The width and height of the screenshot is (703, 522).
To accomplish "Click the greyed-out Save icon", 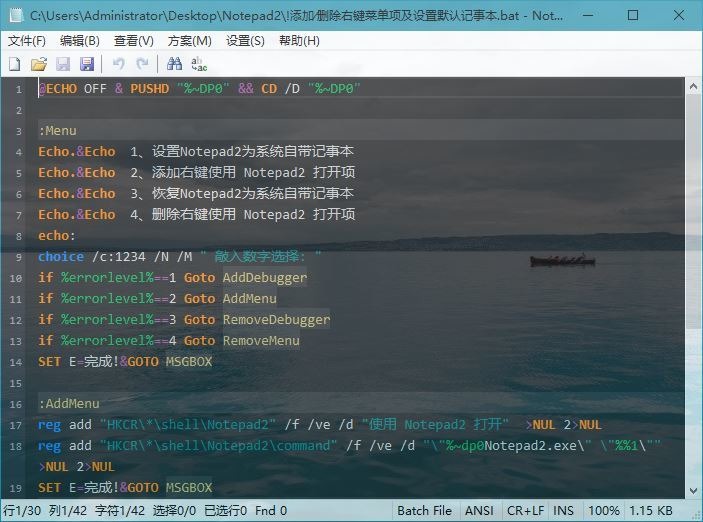I will tap(63, 64).
